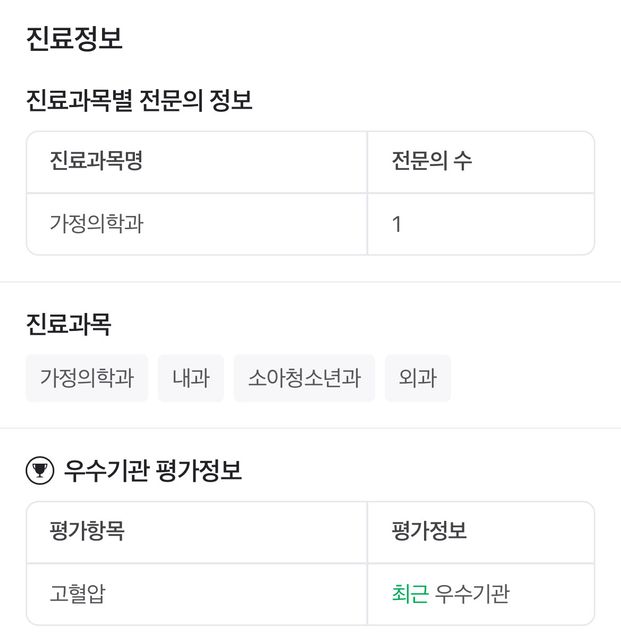Image resolution: width=621 pixels, height=644 pixels.
Task: Tap the 외과 department chip
Action: [418, 379]
